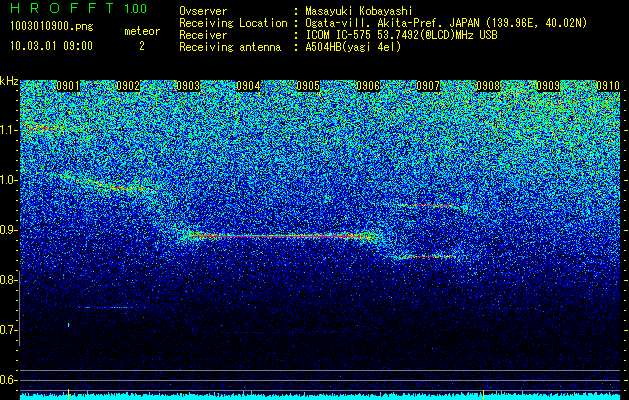Click the 1.1 frequency axis label
629x400 pixels.
9,130
